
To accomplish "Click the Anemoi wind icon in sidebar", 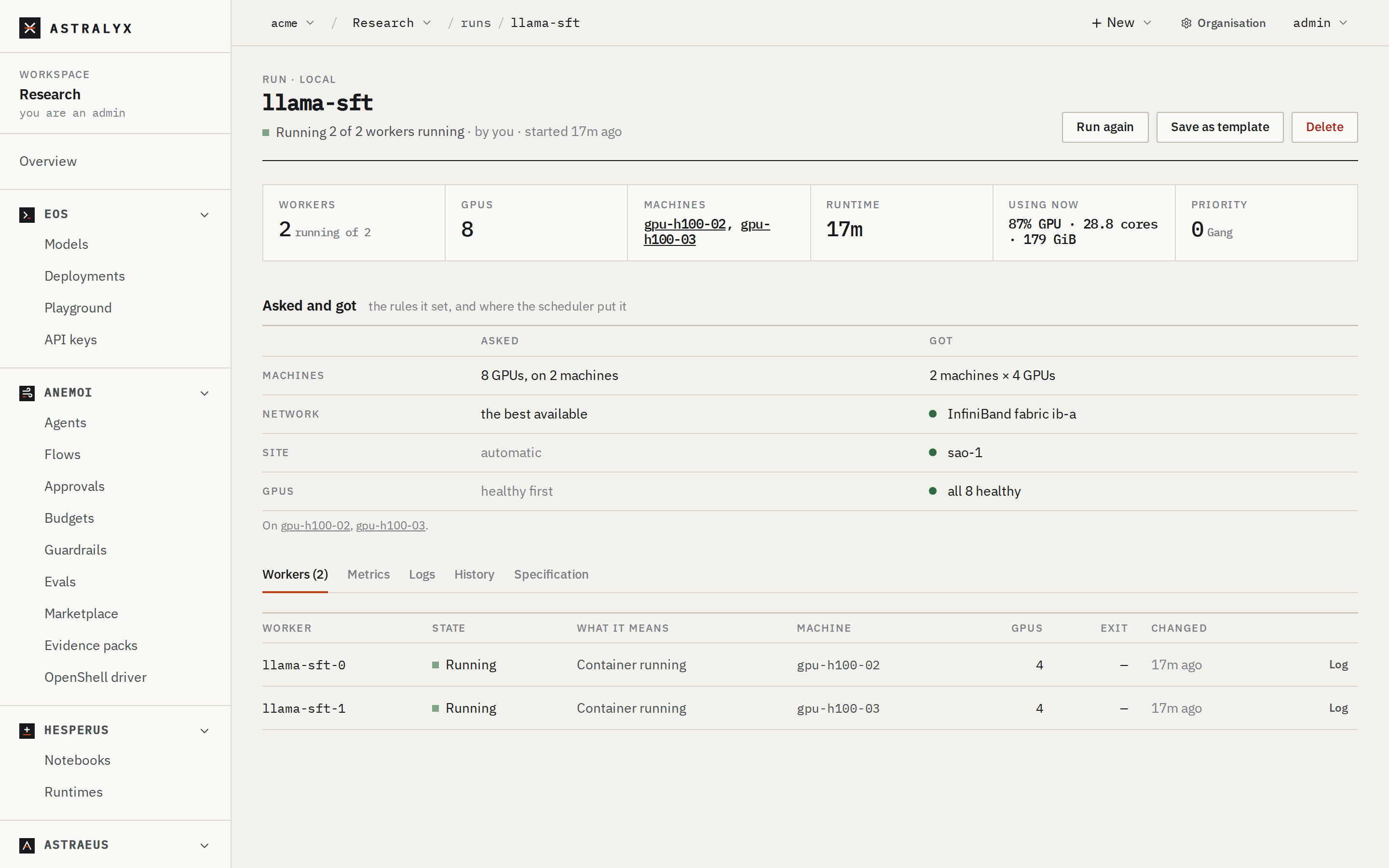I will [27, 393].
